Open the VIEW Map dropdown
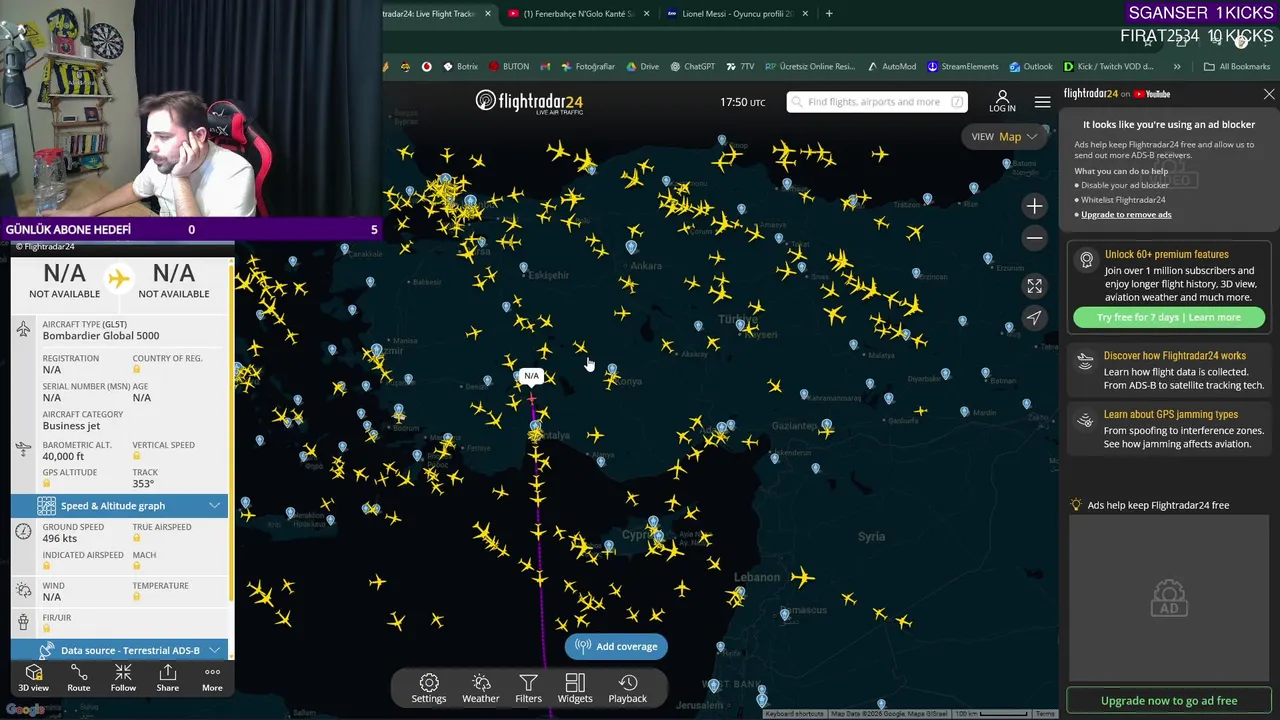The image size is (1280, 720). [x=1005, y=137]
